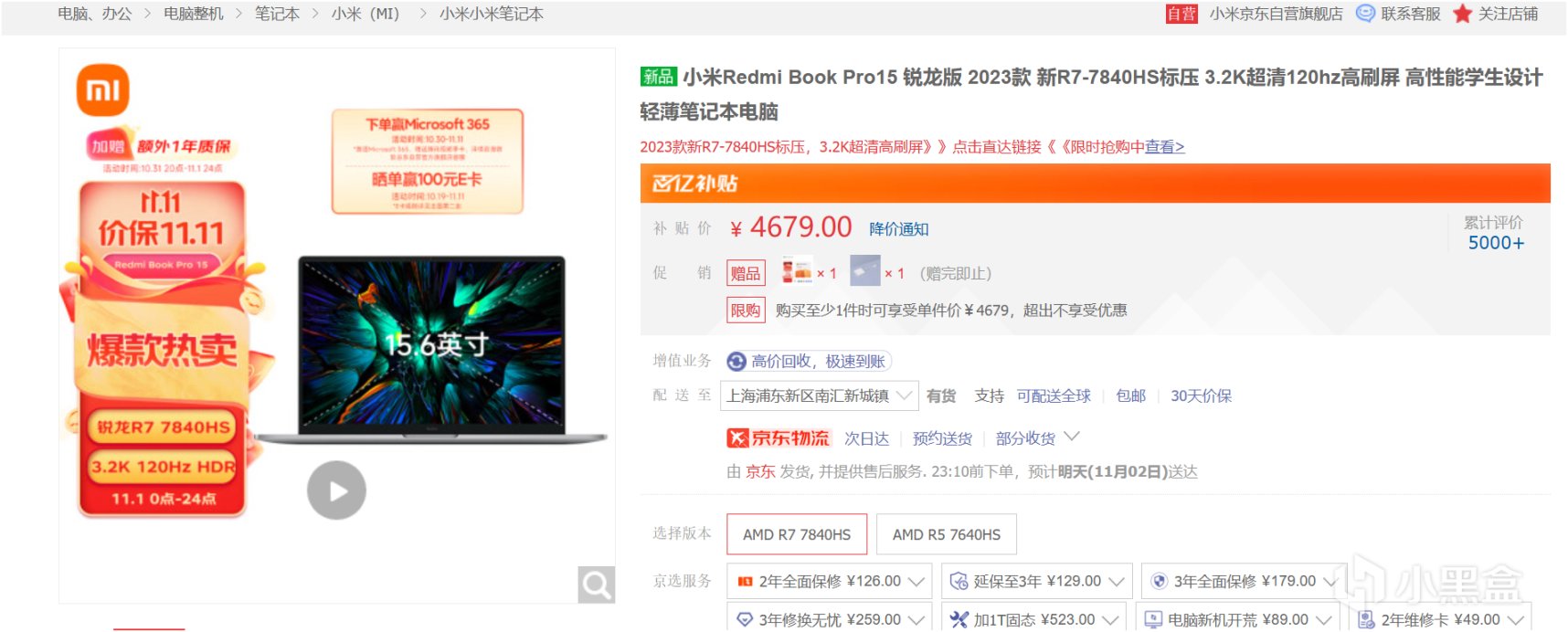Image resolution: width=1568 pixels, height=632 pixels.
Task: Click the 降价通知 price alert link
Action: pyautogui.click(x=898, y=229)
